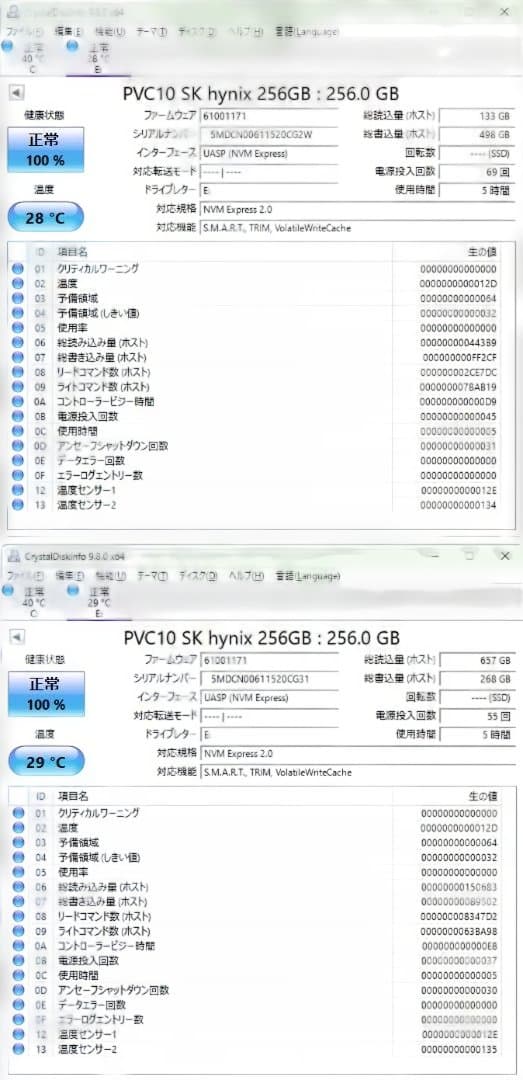Click status circle of row with value 0000000150683

18,886
